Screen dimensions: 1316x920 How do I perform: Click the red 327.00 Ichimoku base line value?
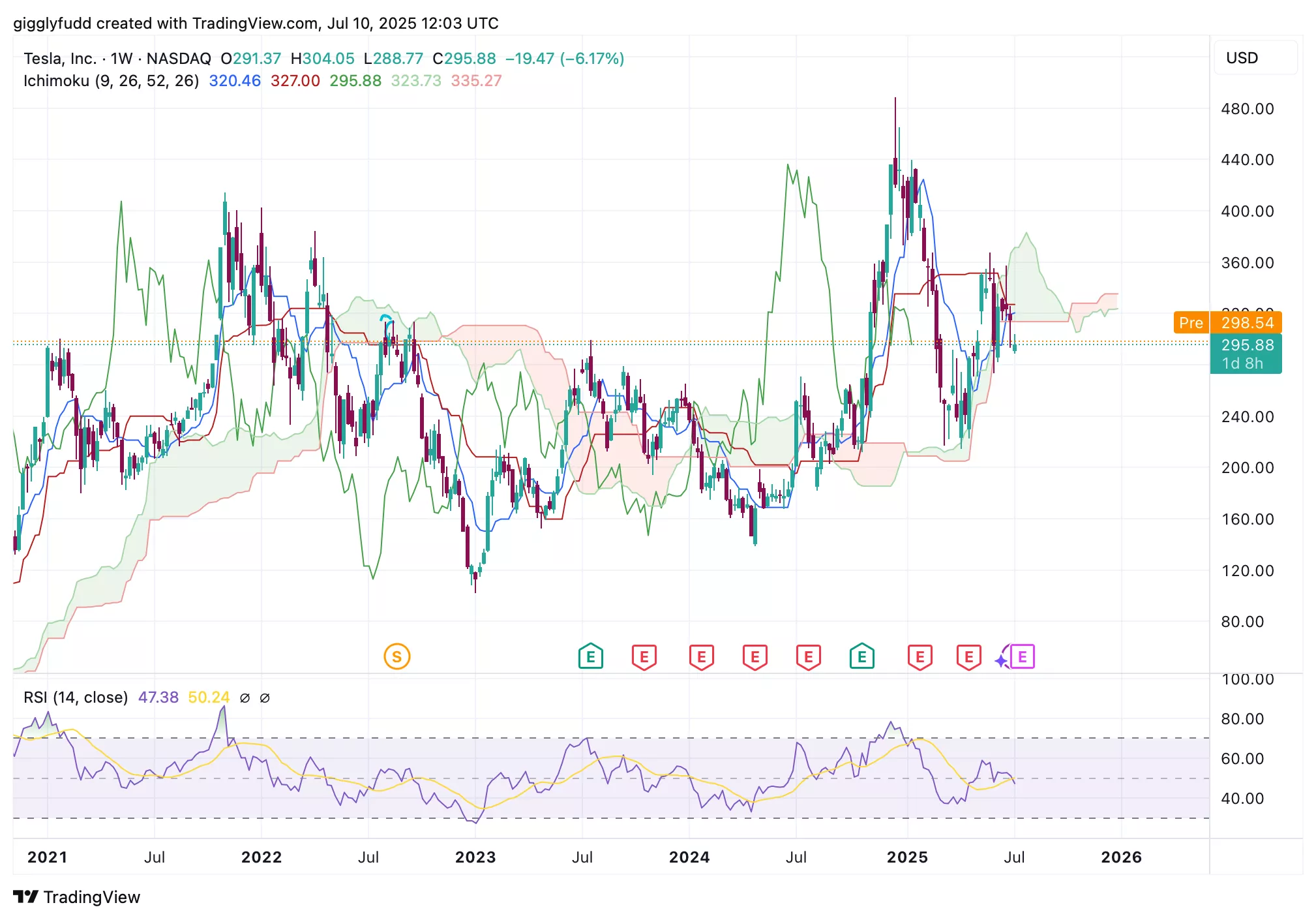coord(295,81)
